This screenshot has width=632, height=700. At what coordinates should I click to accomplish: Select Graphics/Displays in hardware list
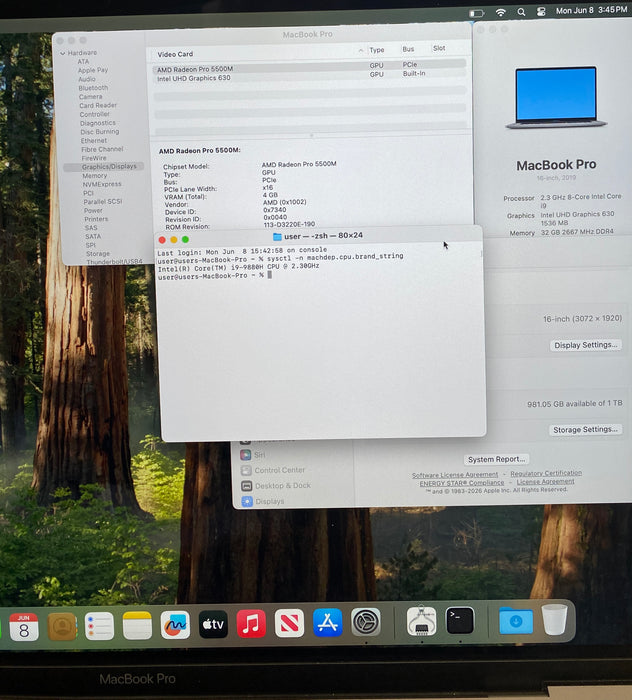tap(104, 167)
